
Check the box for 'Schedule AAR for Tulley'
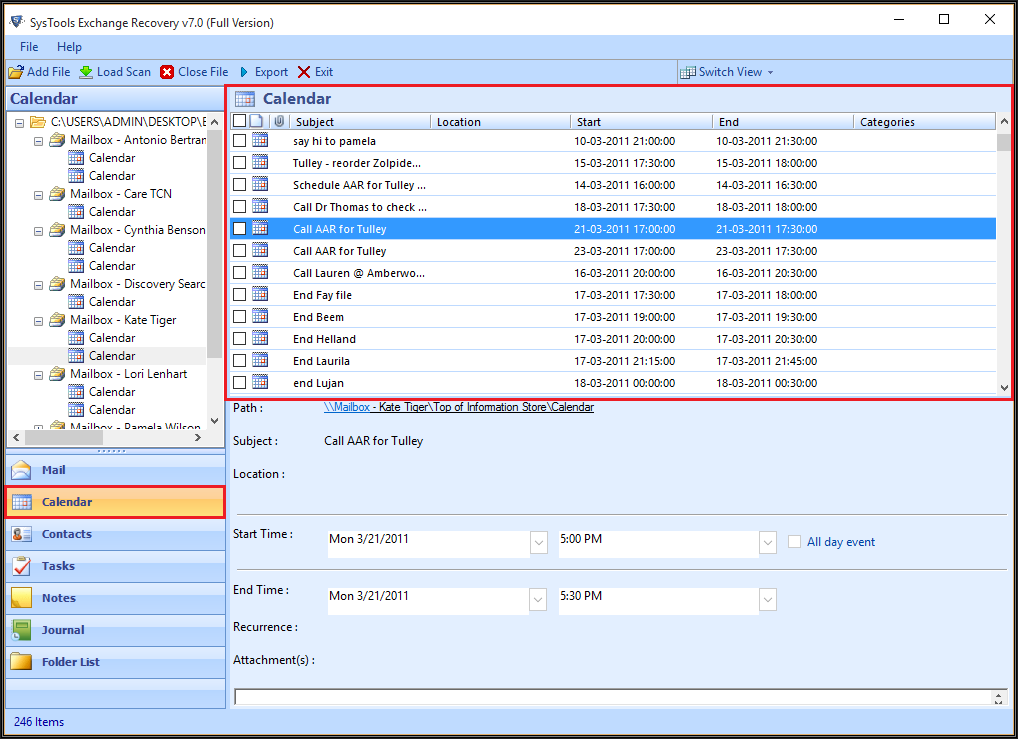240,184
